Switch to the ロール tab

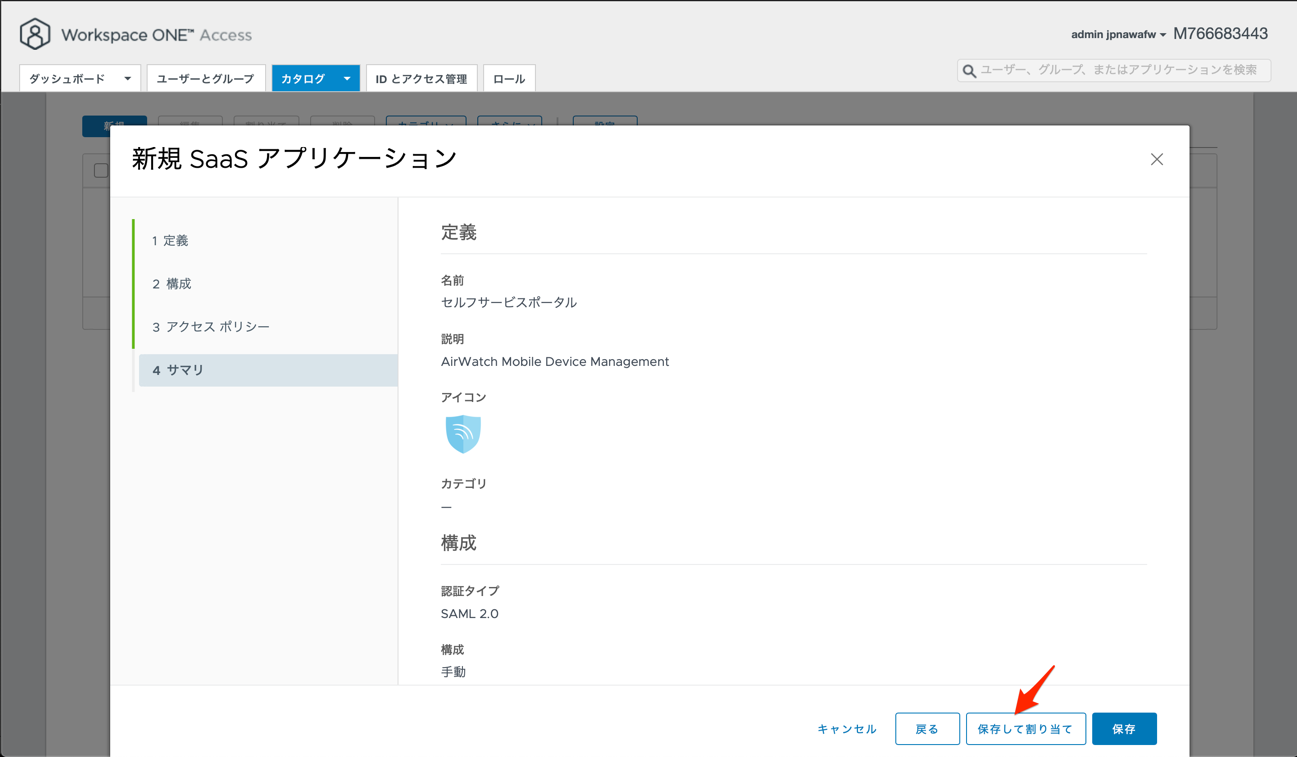click(509, 78)
